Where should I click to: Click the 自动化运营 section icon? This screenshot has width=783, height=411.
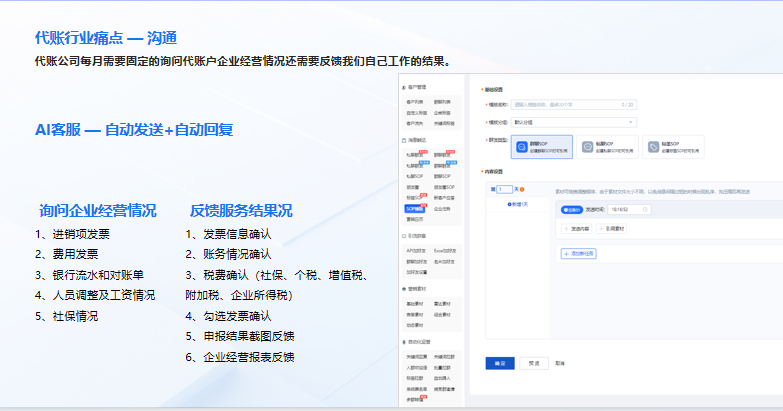coord(403,341)
